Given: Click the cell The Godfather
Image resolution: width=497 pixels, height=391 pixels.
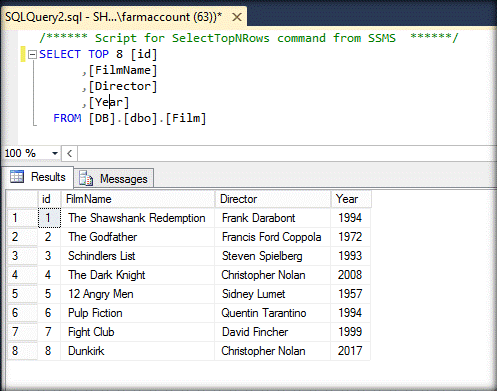Looking at the screenshot, I should (x=138, y=237).
